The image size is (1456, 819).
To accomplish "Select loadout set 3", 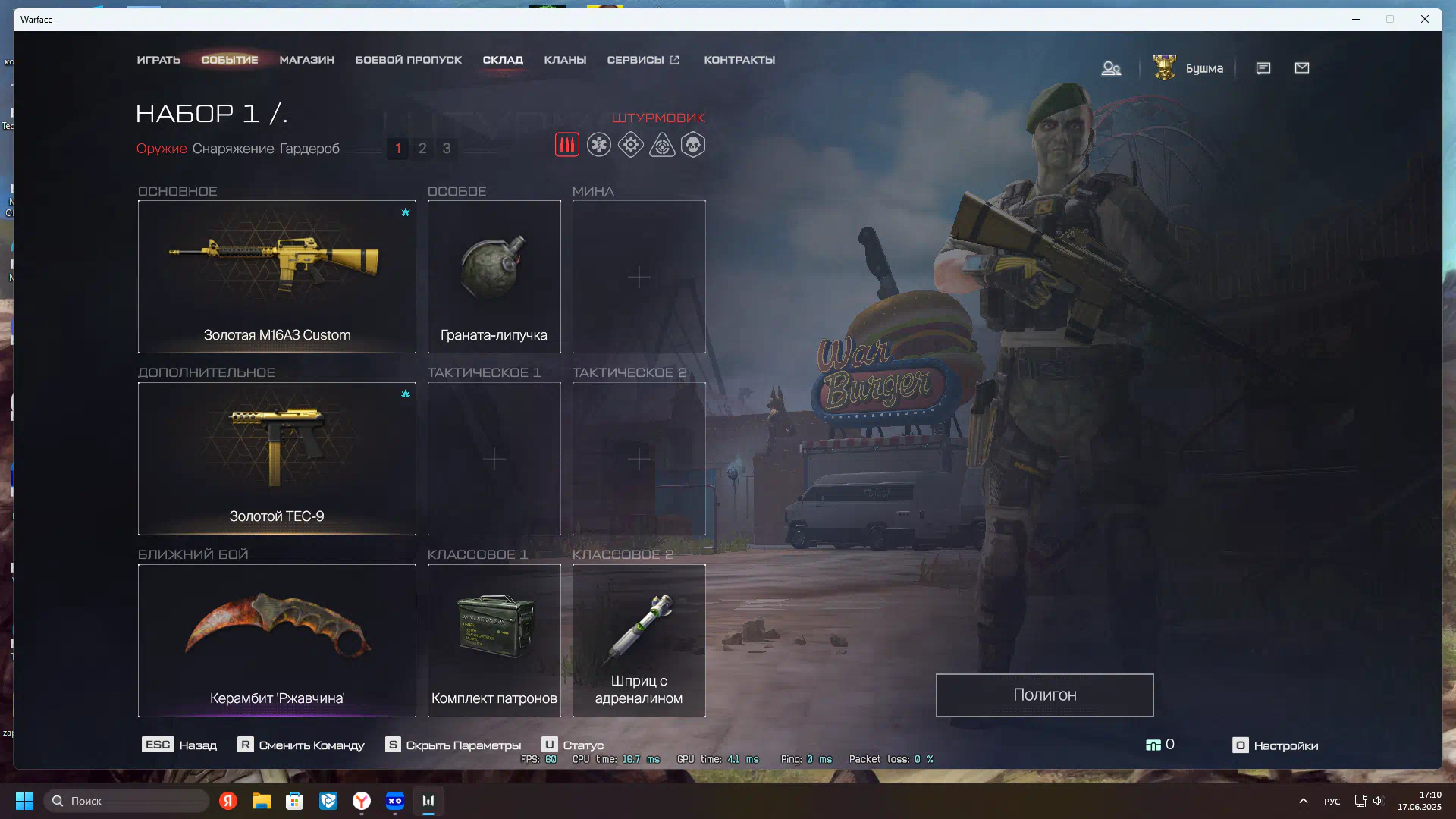I will coord(447,149).
